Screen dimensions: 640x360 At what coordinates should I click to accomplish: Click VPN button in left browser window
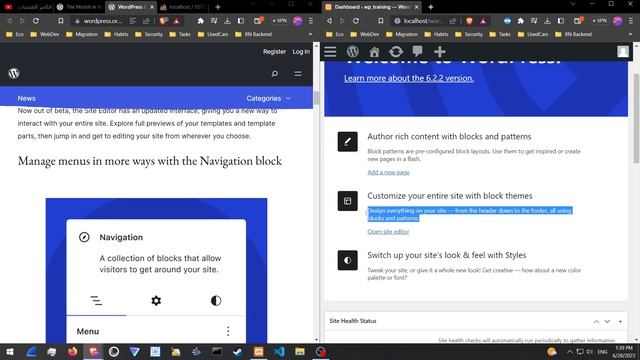(280, 20)
